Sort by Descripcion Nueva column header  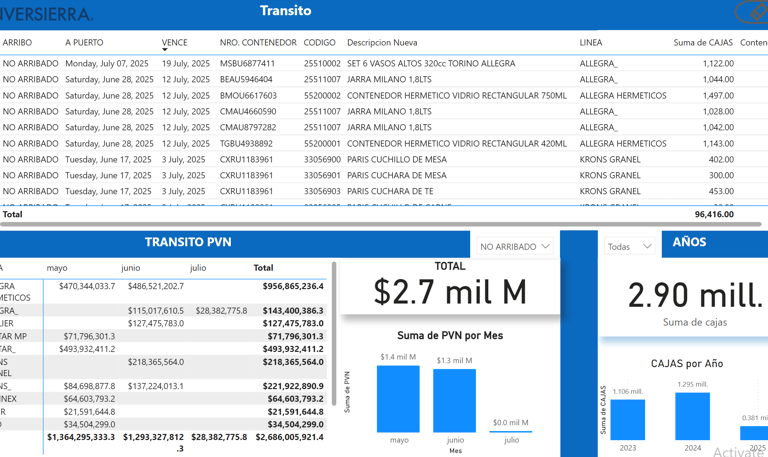(382, 43)
